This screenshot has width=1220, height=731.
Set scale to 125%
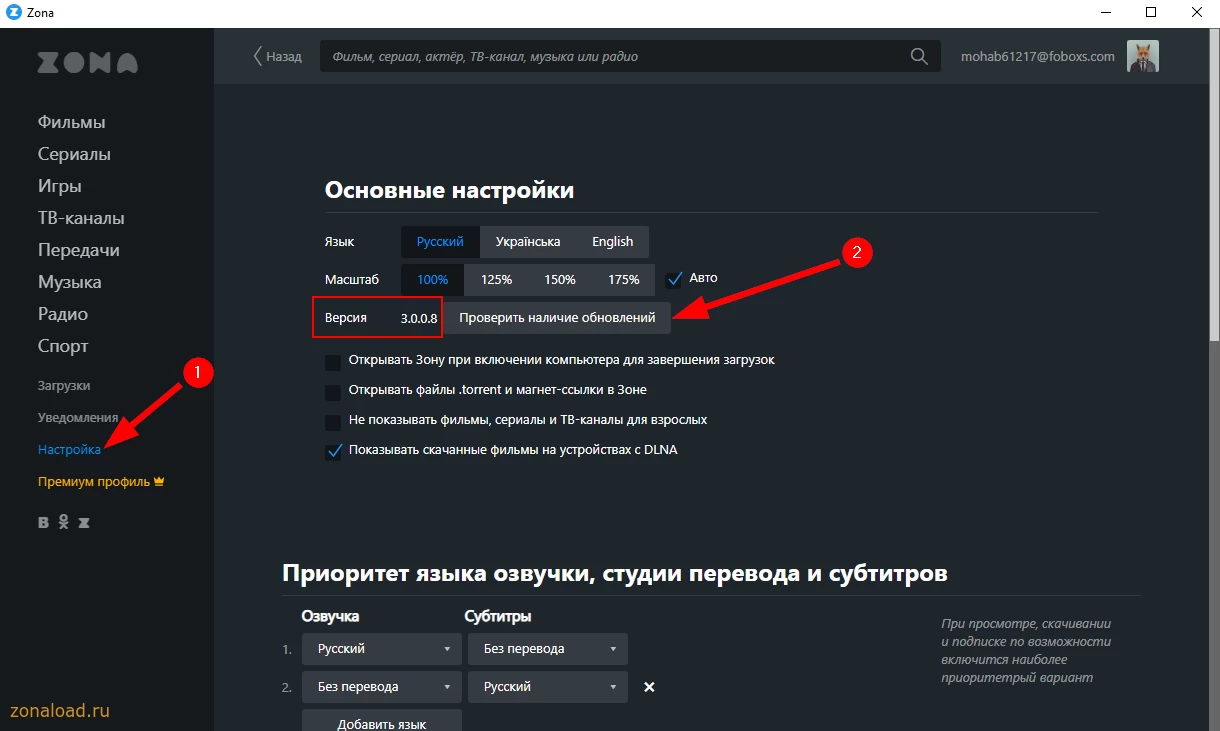coord(496,280)
